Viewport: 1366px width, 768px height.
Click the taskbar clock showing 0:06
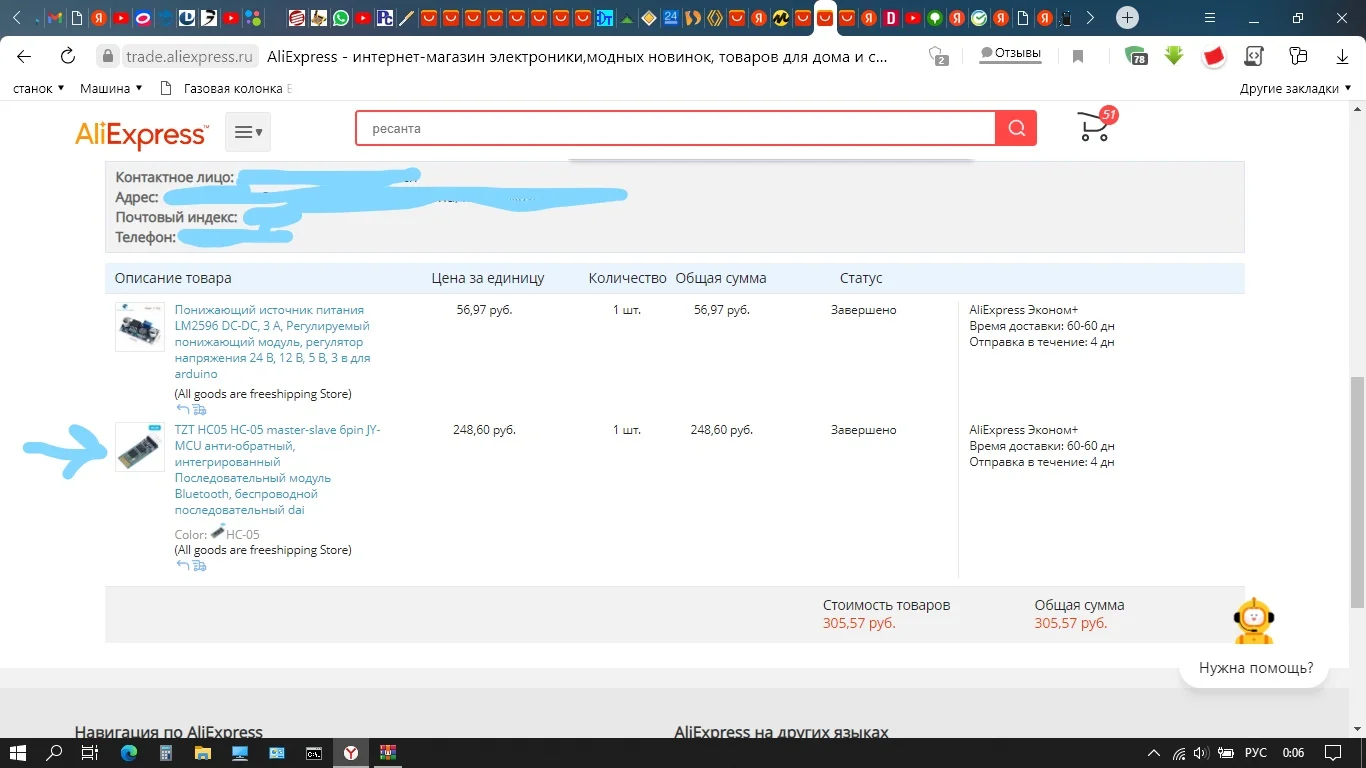click(x=1293, y=753)
